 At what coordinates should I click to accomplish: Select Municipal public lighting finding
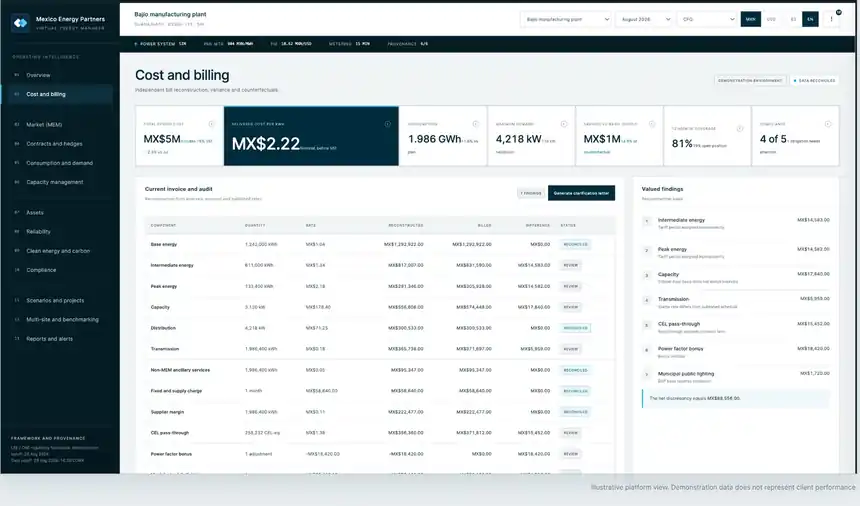[x=735, y=377]
